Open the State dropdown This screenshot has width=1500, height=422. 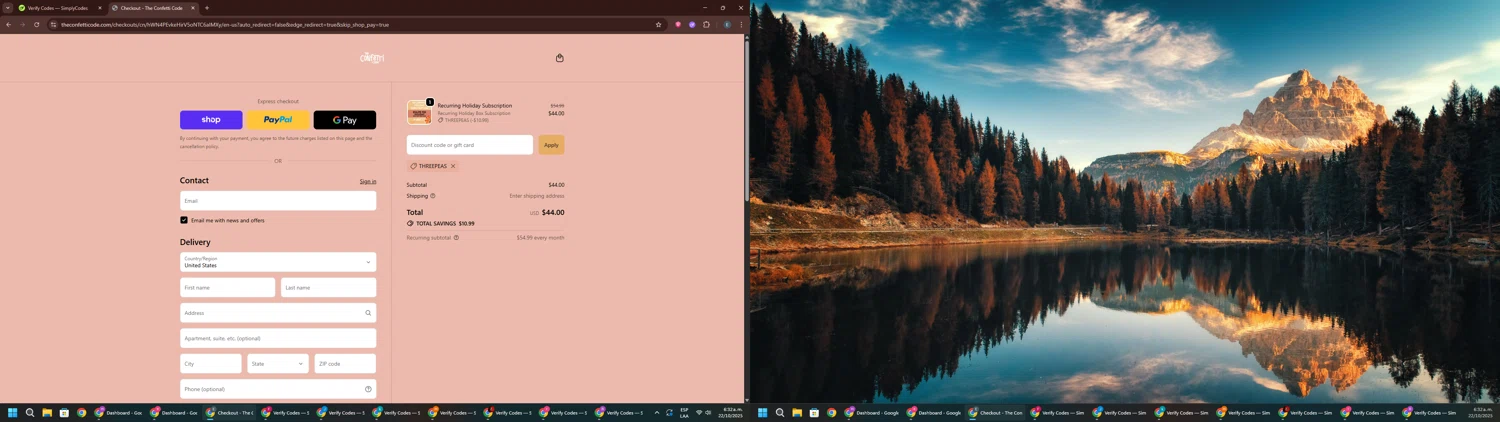coord(278,364)
